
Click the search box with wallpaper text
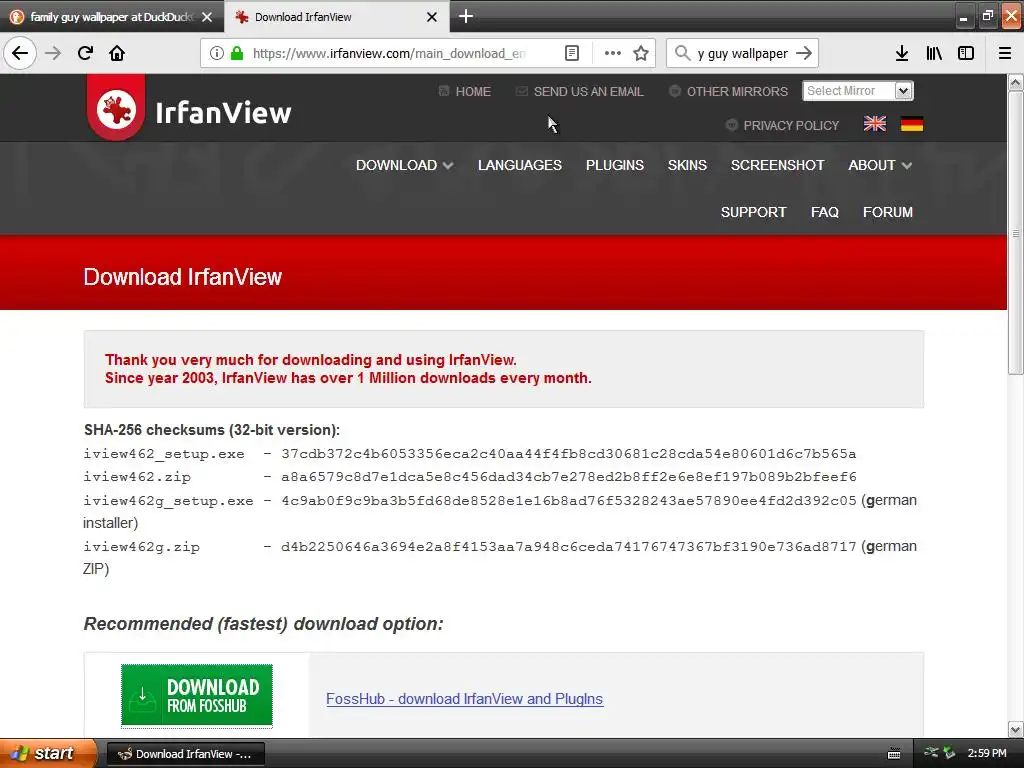pos(742,53)
